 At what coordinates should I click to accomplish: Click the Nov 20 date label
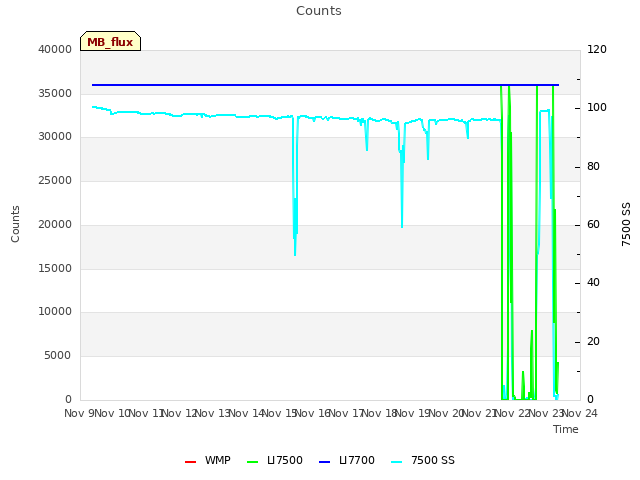(x=447, y=413)
